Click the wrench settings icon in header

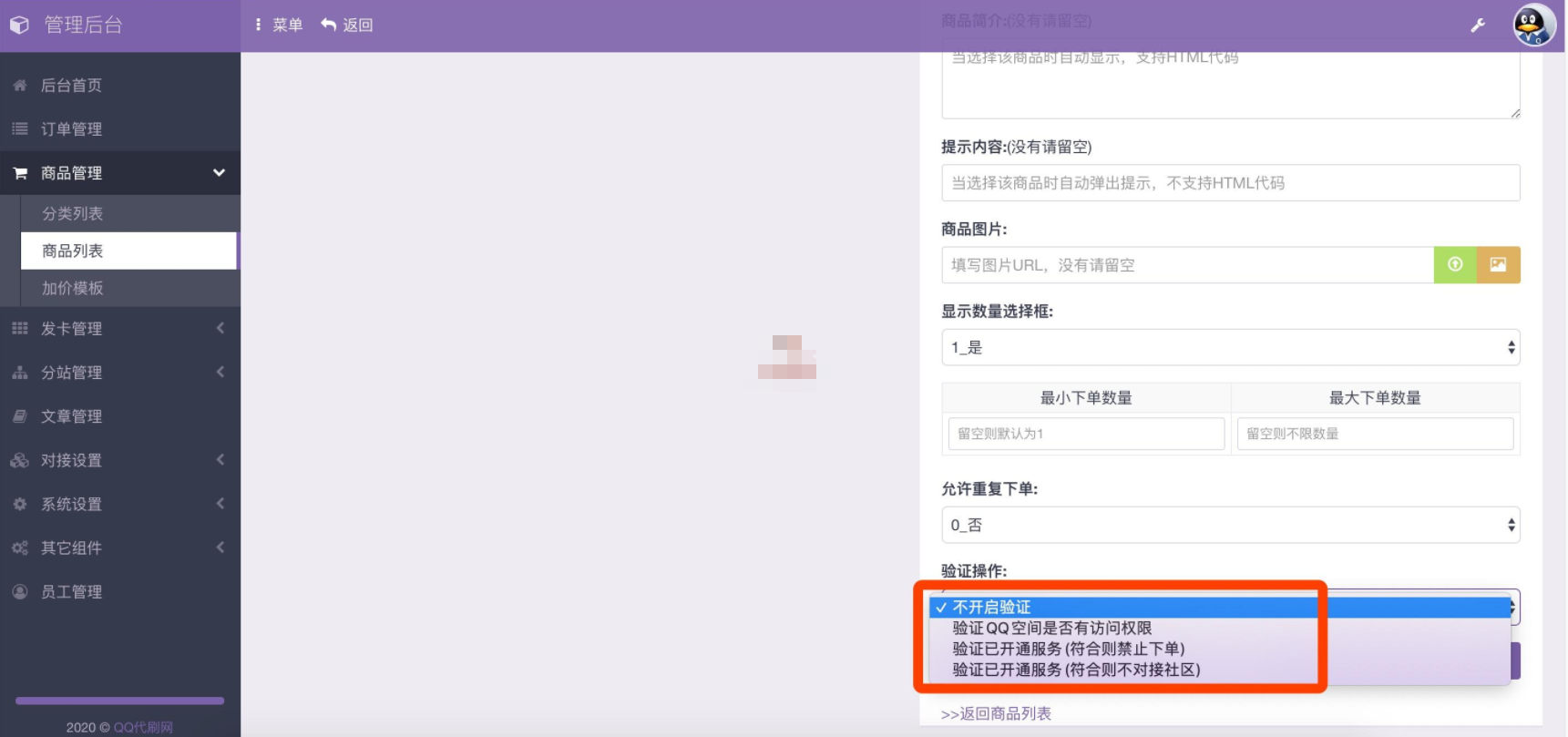[x=1478, y=26]
